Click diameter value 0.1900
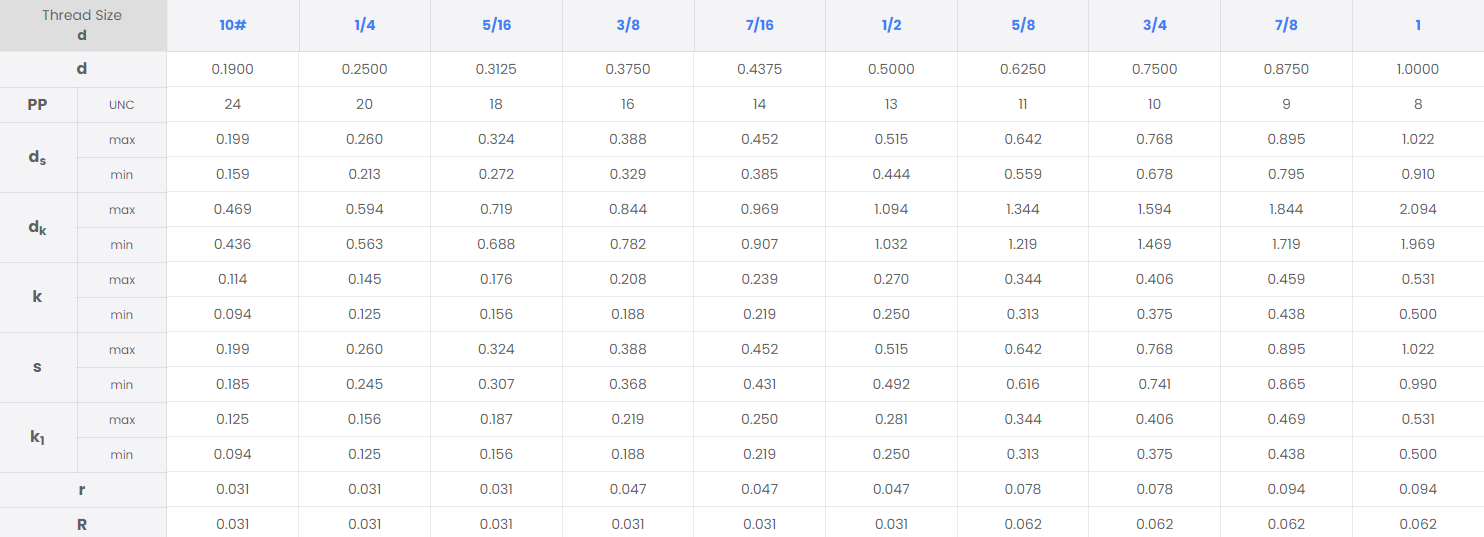 coord(233,69)
